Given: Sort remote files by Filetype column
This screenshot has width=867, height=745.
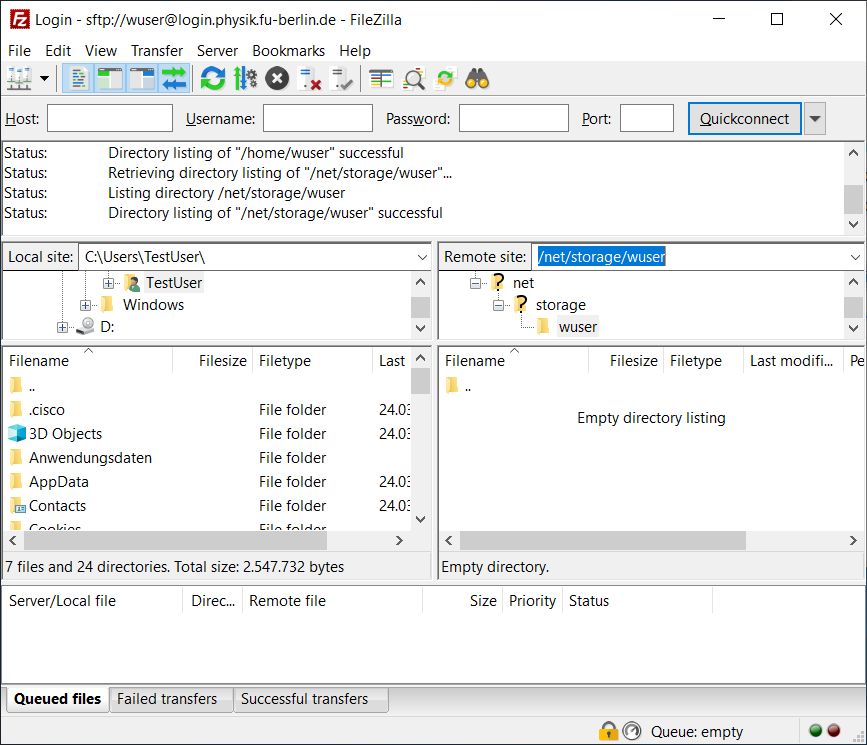Looking at the screenshot, I should click(x=703, y=361).
